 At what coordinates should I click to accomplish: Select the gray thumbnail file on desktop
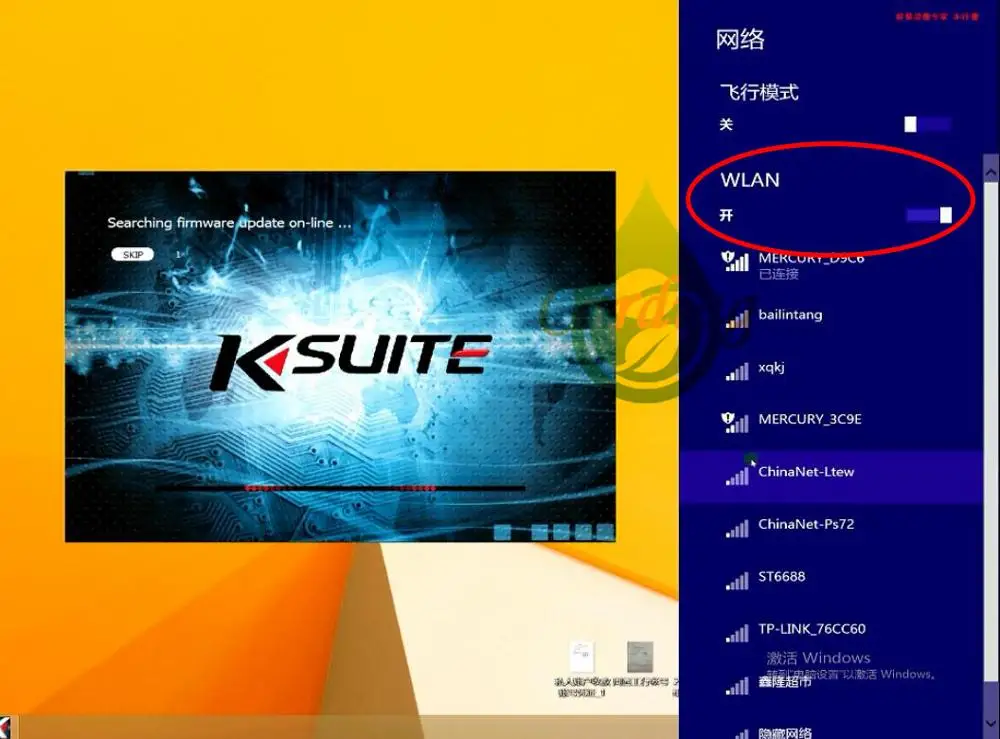pos(640,657)
